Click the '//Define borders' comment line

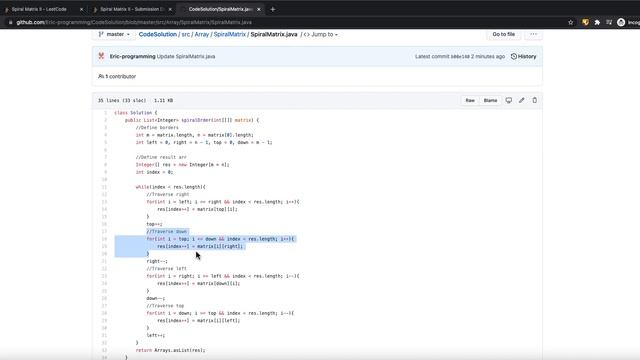pos(157,127)
